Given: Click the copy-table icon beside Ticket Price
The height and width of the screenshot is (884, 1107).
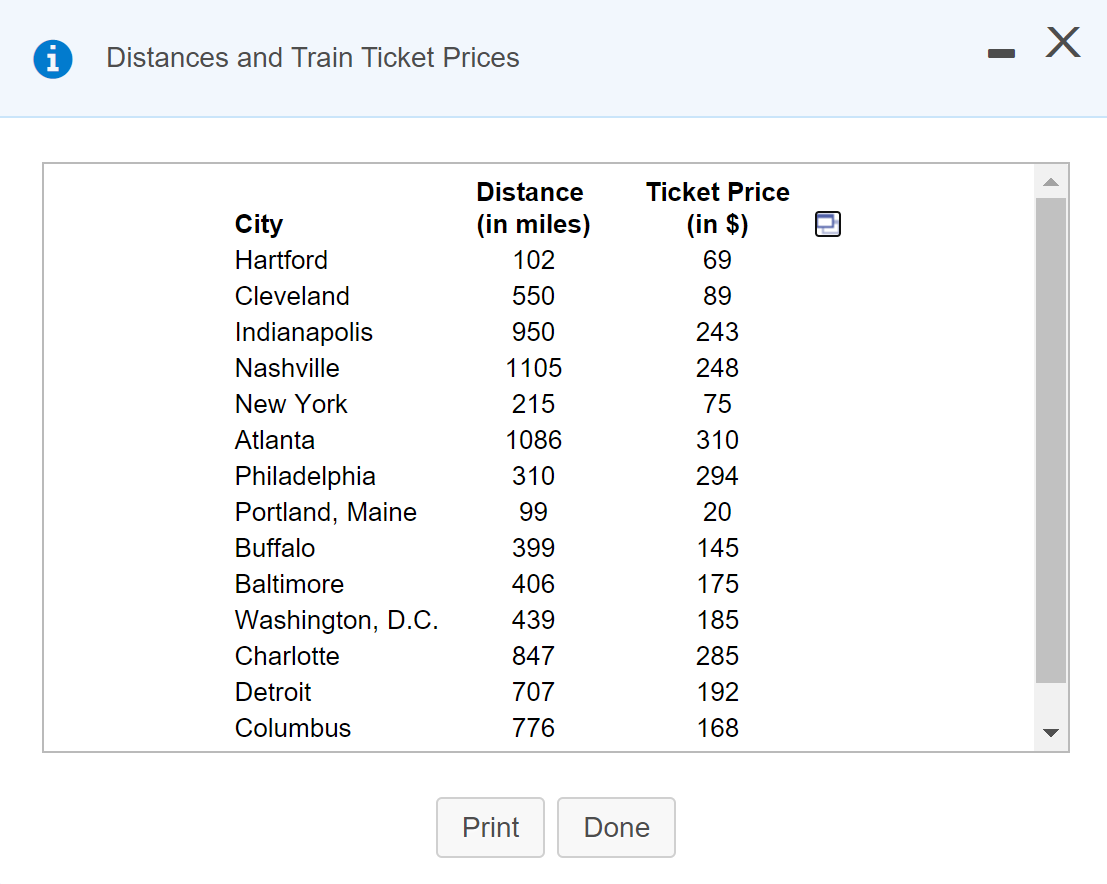Looking at the screenshot, I should point(827,225).
